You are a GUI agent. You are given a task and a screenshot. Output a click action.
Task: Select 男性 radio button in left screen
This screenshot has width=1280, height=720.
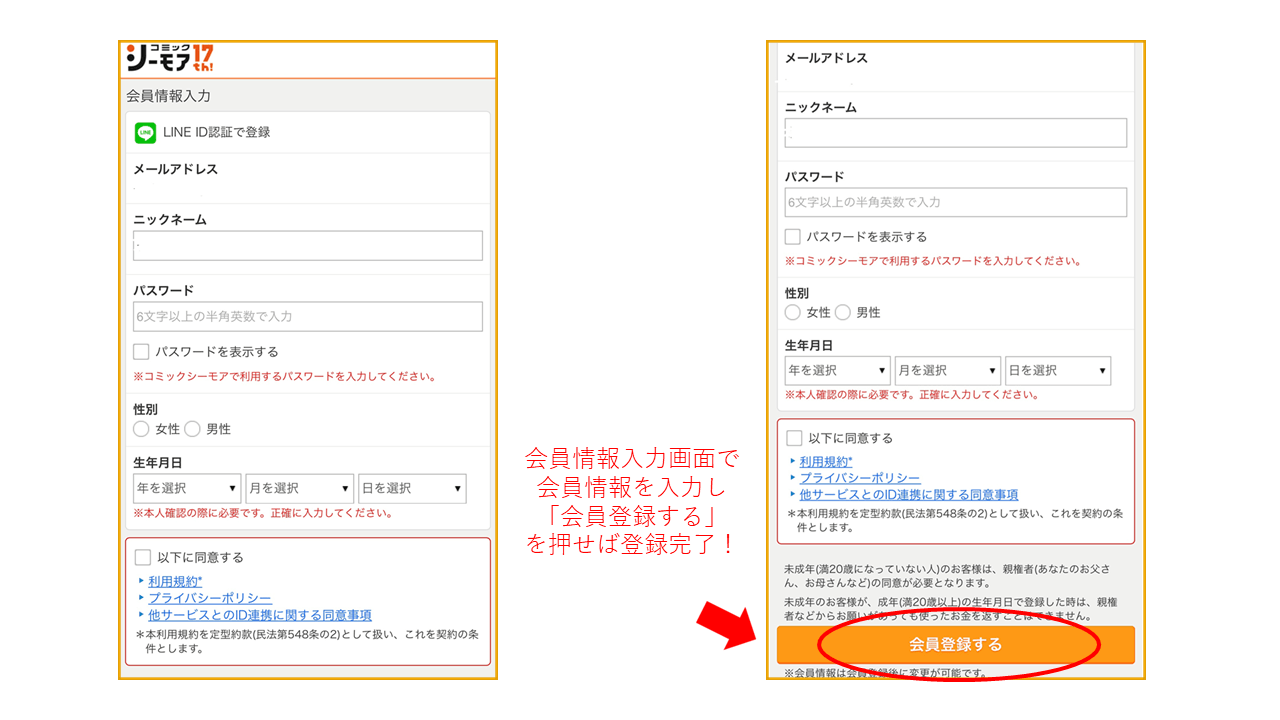[x=193, y=429]
